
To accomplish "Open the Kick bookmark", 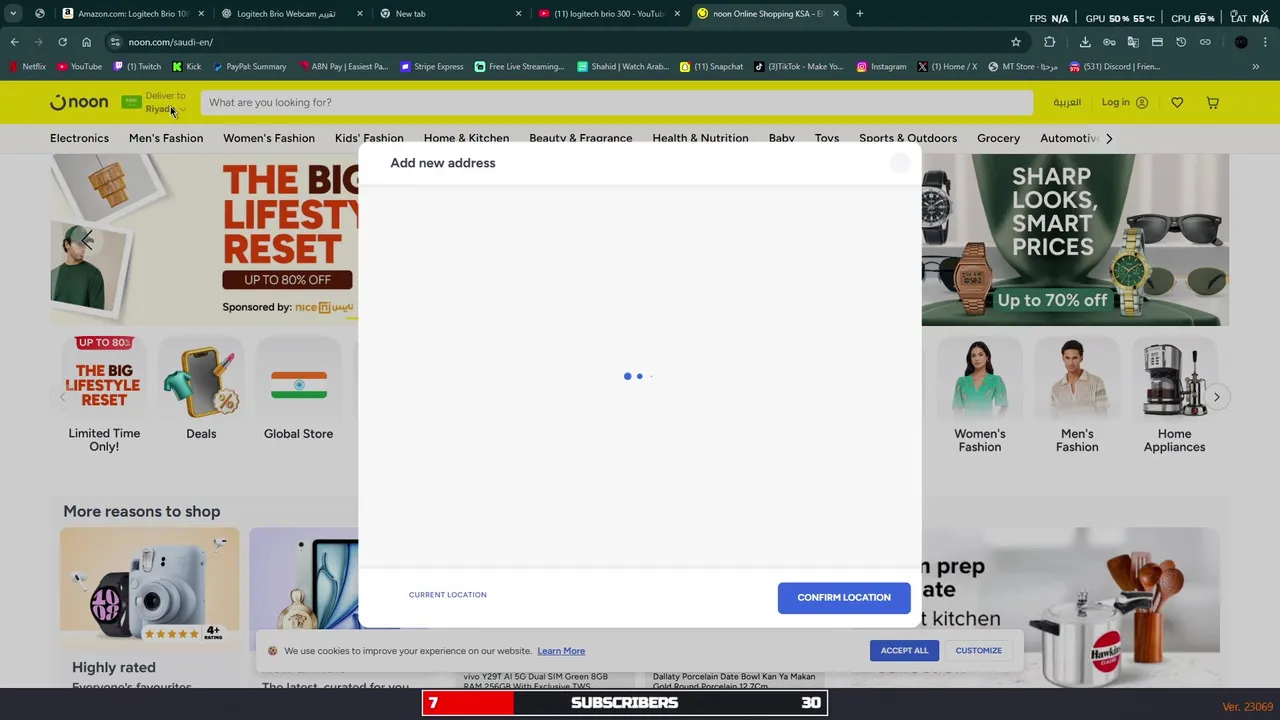I will coord(186,66).
